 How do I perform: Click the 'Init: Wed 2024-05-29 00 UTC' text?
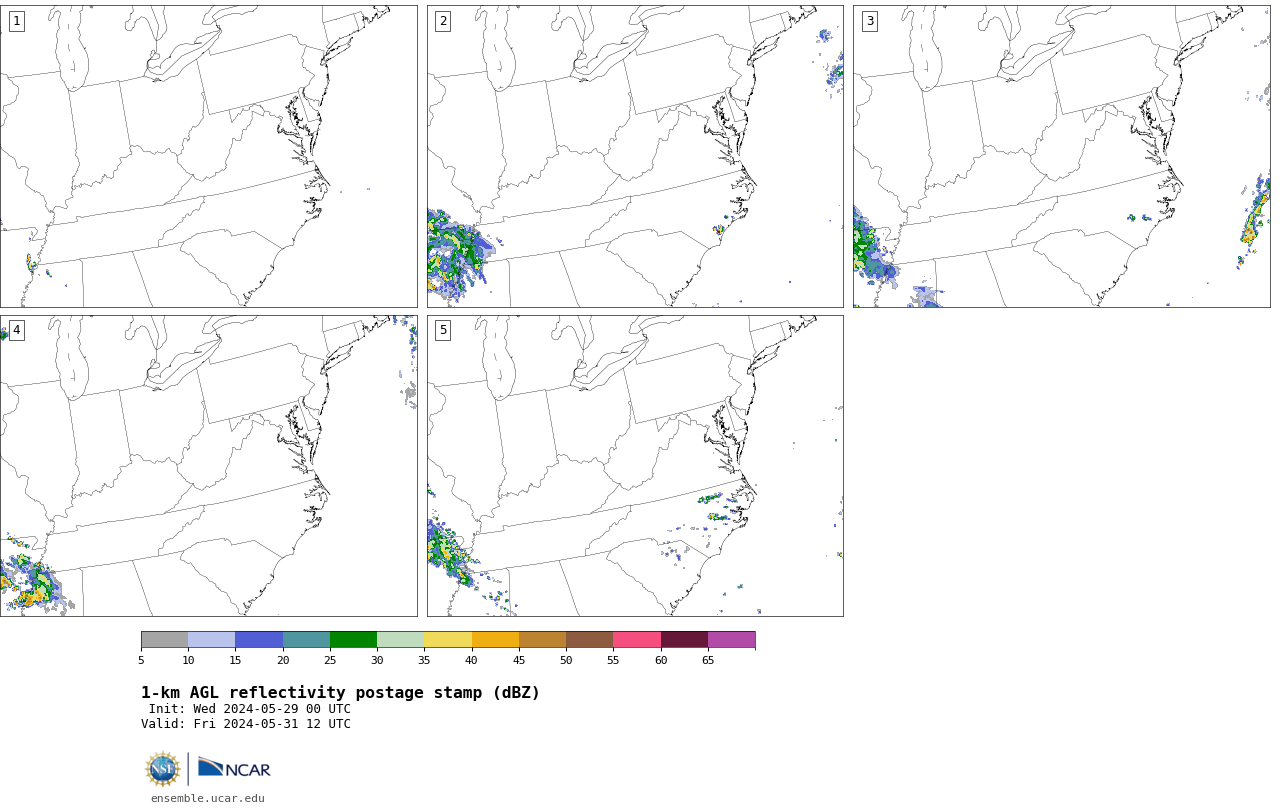(250, 709)
